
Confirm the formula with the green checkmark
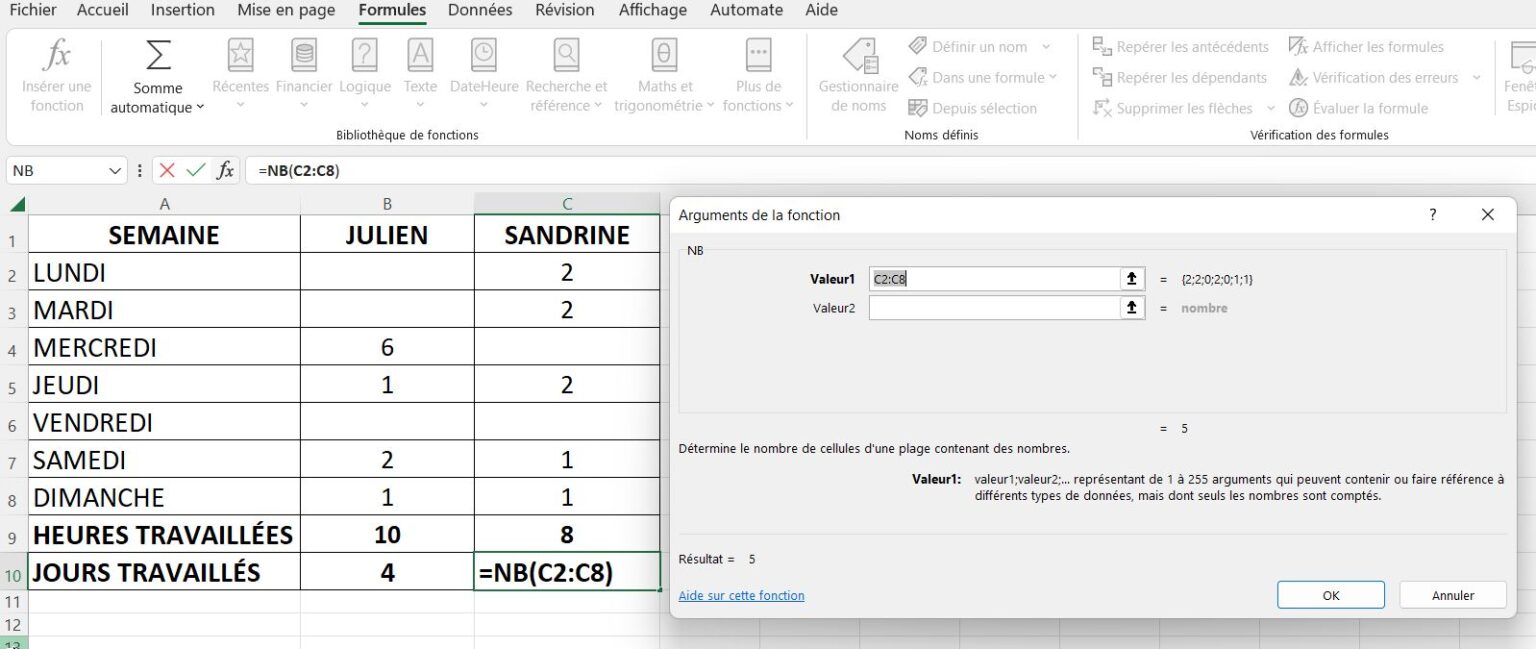click(193, 170)
